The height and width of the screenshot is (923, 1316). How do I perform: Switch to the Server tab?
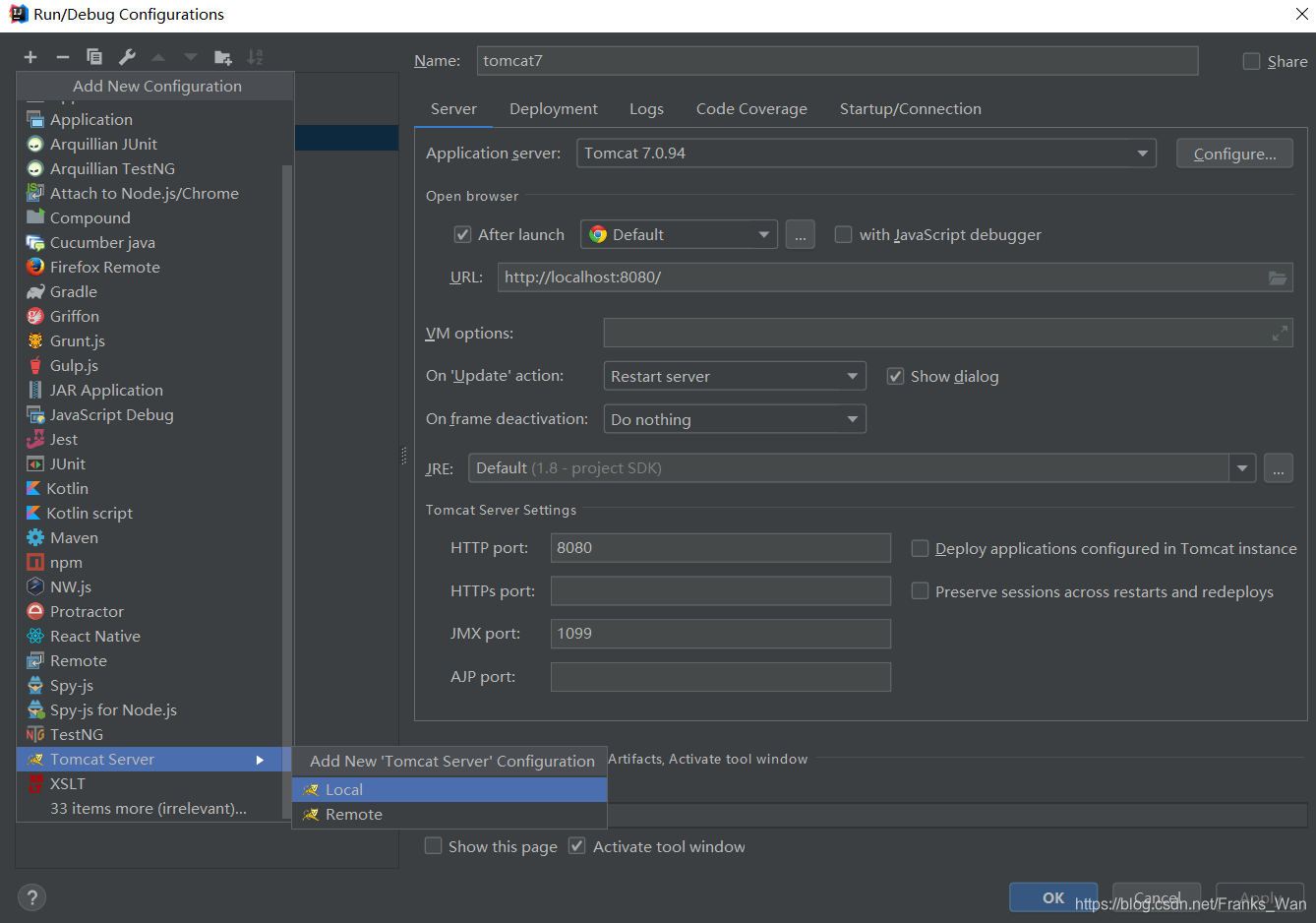pos(453,109)
